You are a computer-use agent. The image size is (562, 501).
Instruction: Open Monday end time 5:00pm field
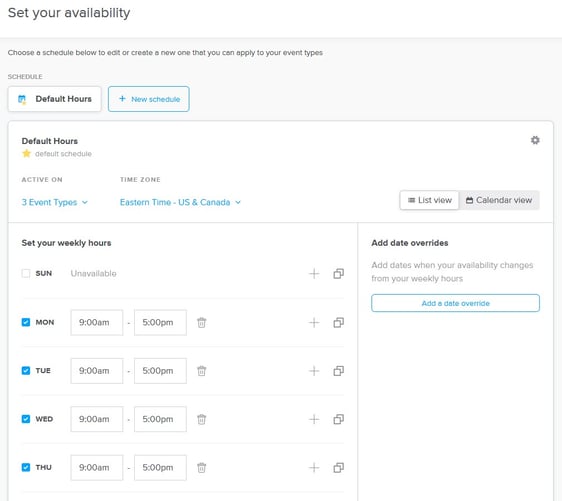pyautogui.click(x=160, y=323)
